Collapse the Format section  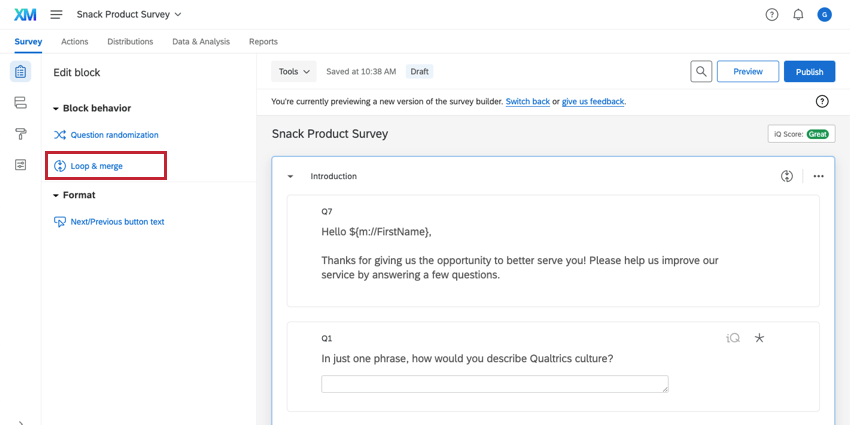click(57, 195)
